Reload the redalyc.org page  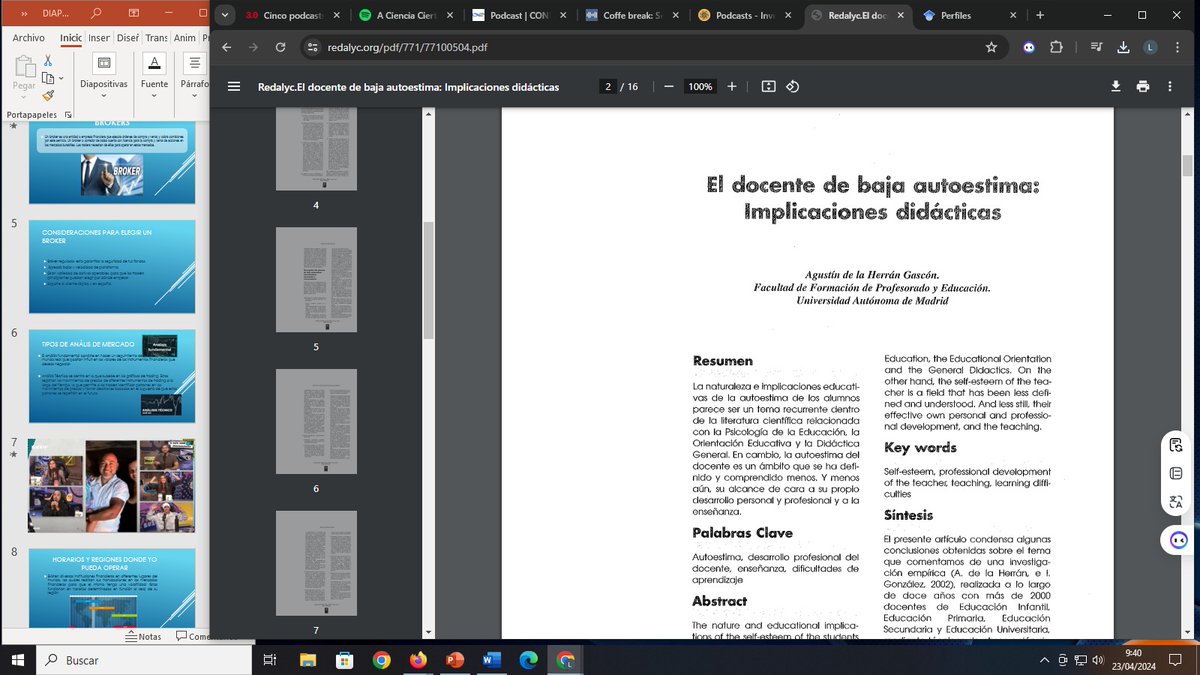[280, 47]
